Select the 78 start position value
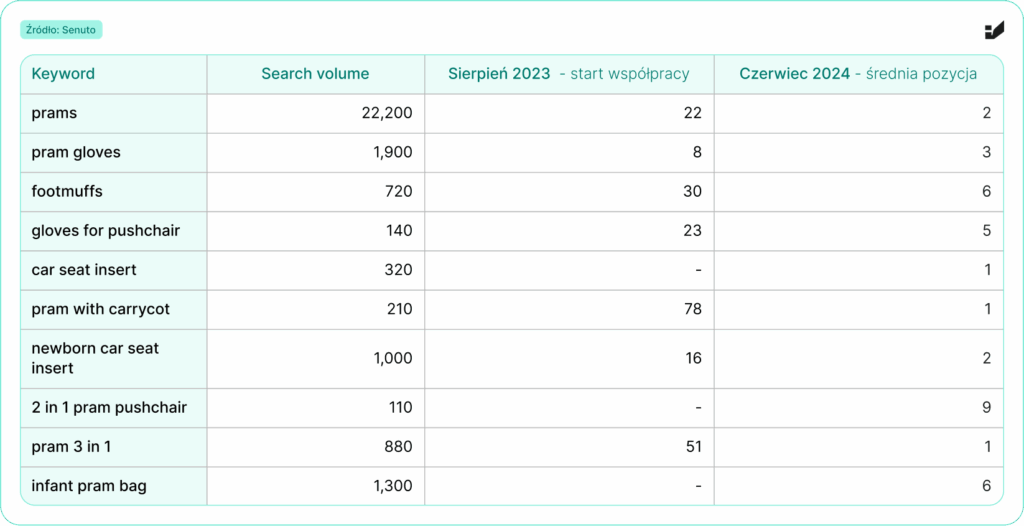 pos(693,309)
